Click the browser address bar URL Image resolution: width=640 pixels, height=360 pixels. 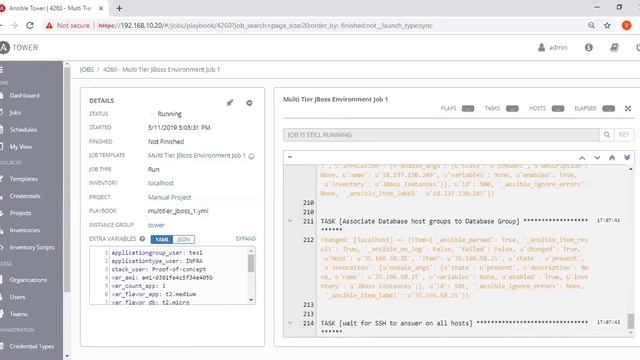tap(265, 26)
